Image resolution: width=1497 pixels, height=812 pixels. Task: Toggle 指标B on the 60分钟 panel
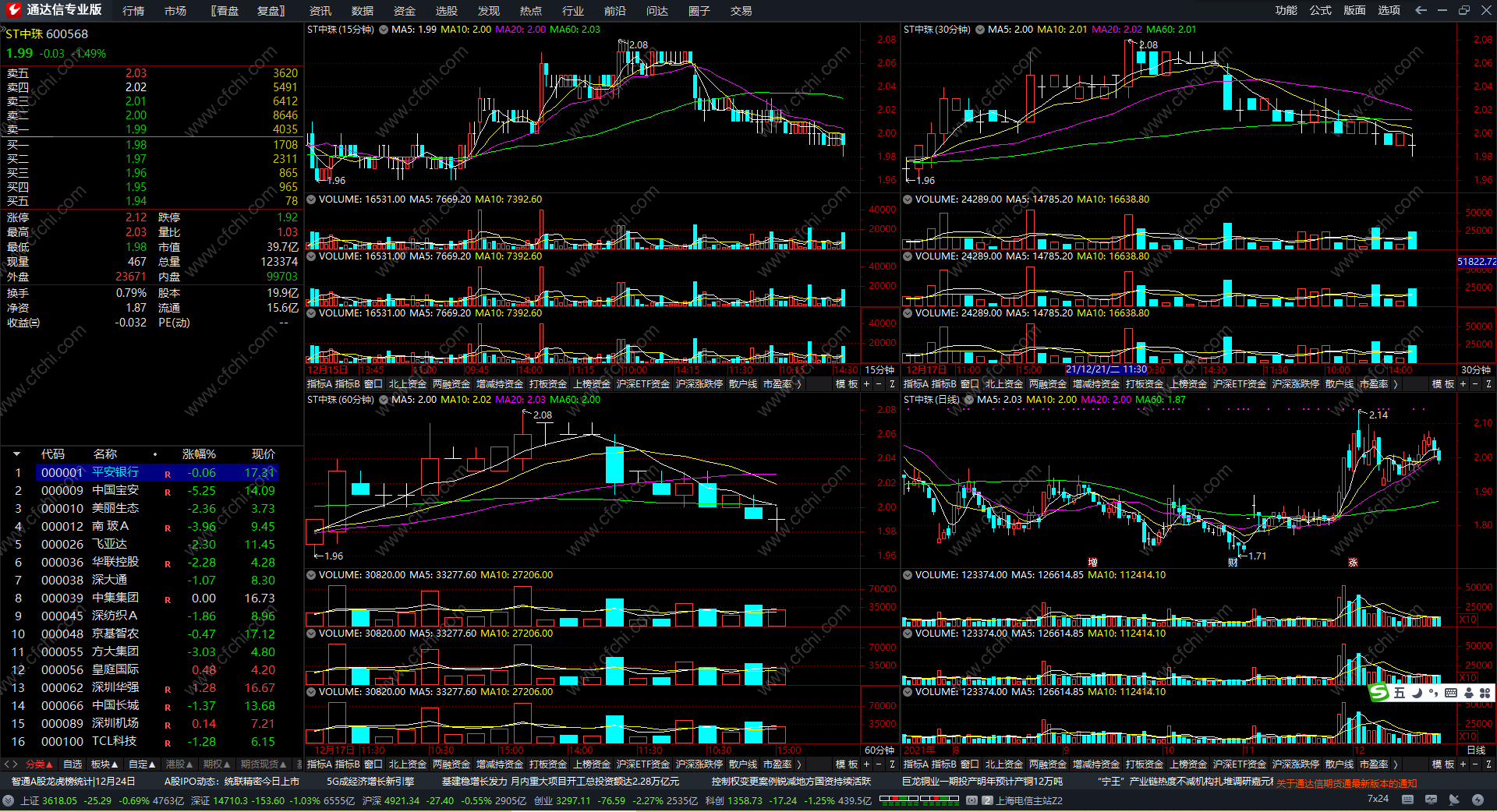pyautogui.click(x=348, y=764)
